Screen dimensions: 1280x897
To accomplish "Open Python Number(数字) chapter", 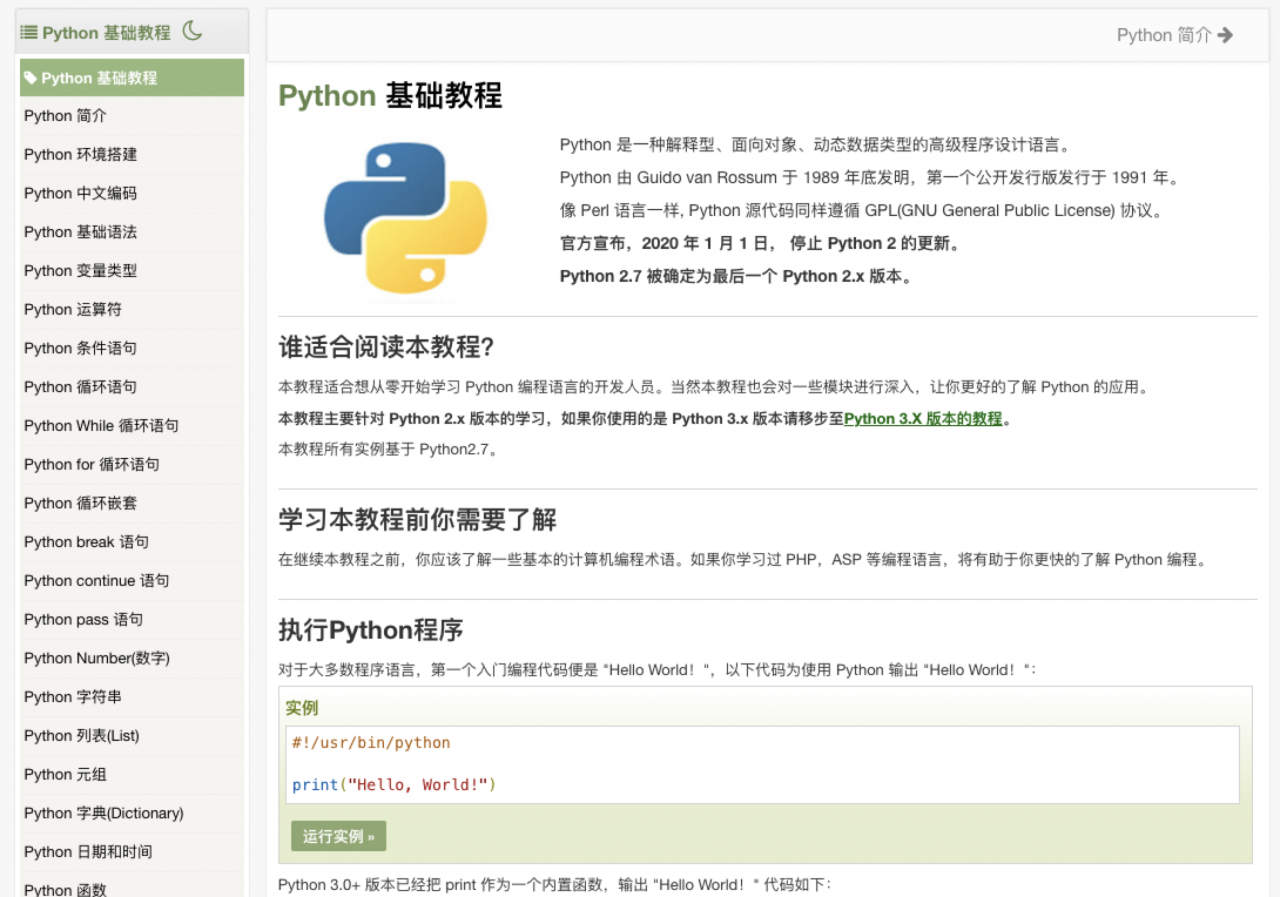I will point(97,658).
